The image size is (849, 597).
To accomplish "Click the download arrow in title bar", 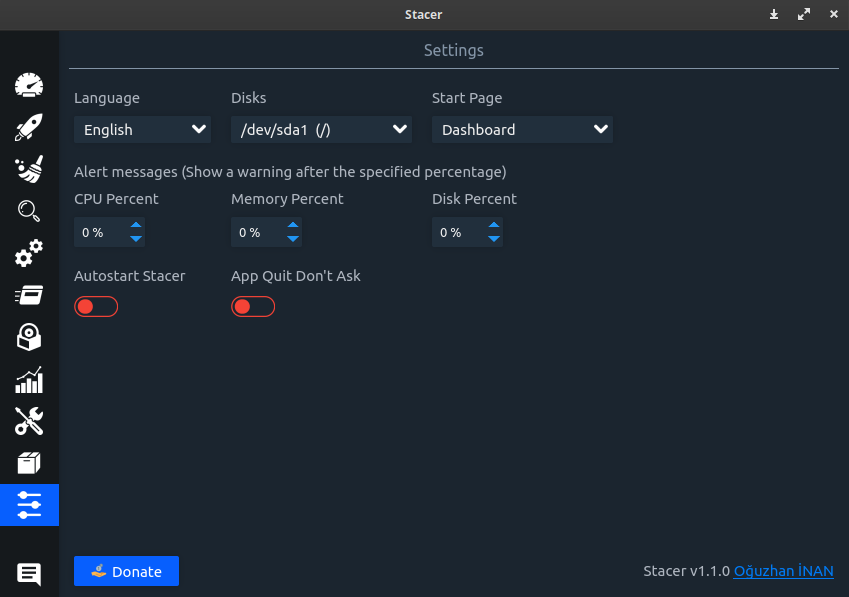I will tap(774, 15).
